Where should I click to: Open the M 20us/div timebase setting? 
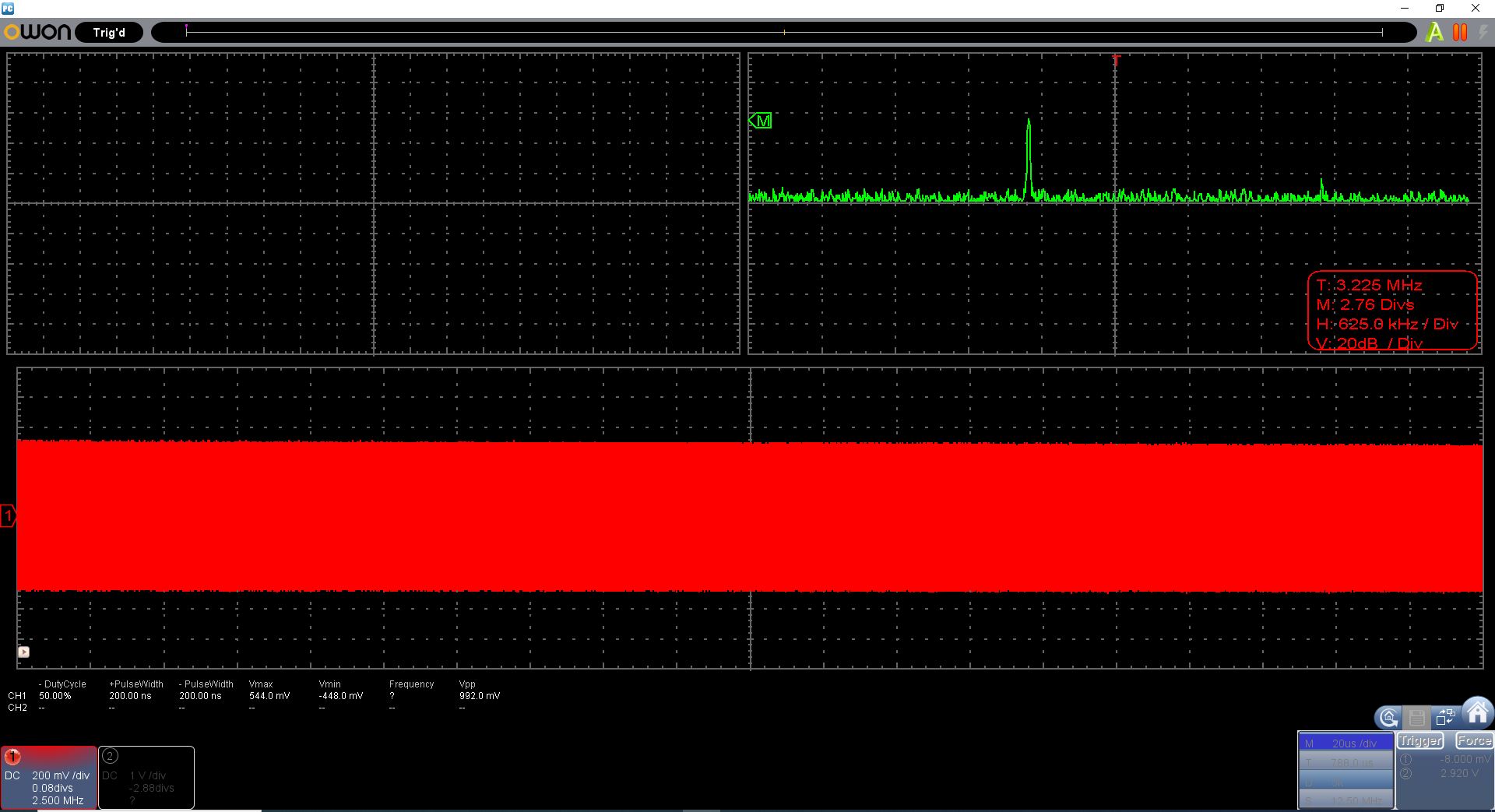(x=1345, y=743)
